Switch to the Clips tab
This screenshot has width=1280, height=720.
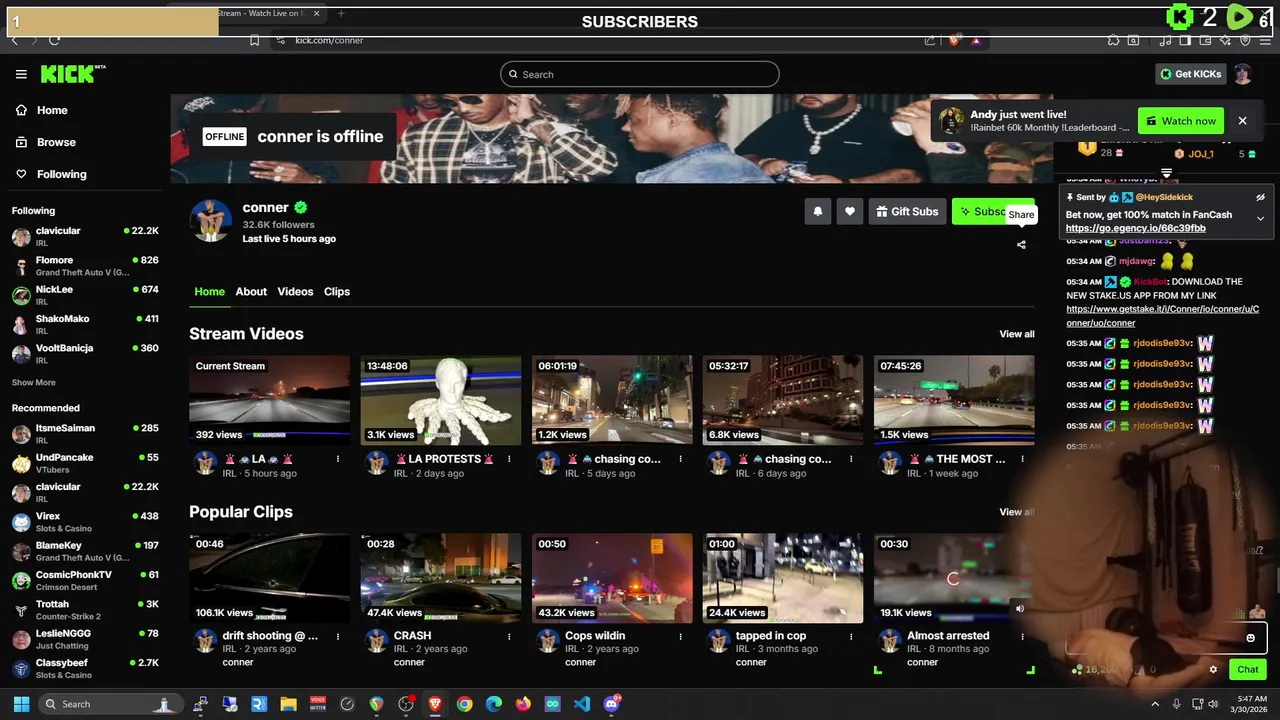click(x=337, y=291)
